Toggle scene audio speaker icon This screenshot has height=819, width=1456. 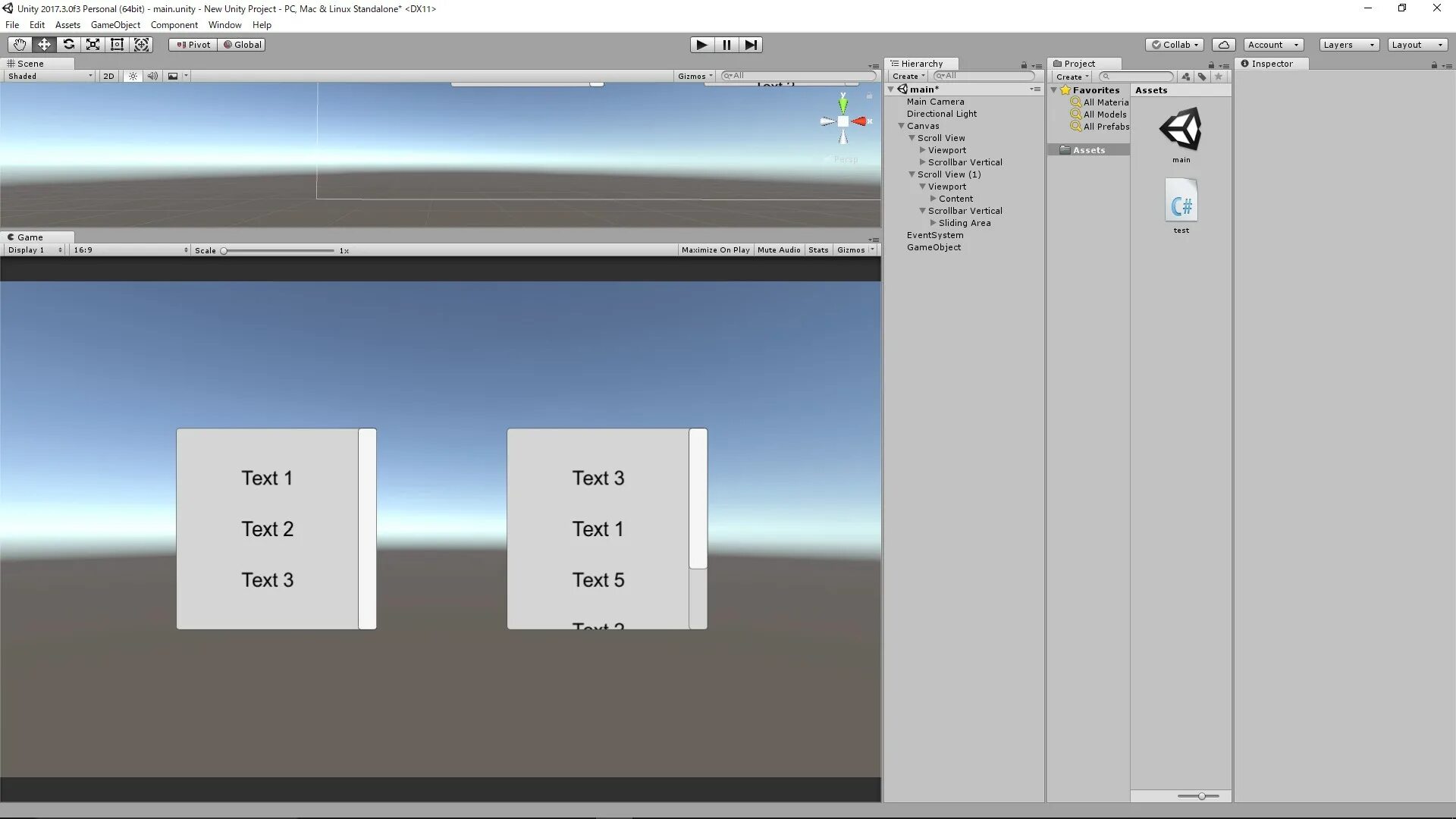coord(152,76)
